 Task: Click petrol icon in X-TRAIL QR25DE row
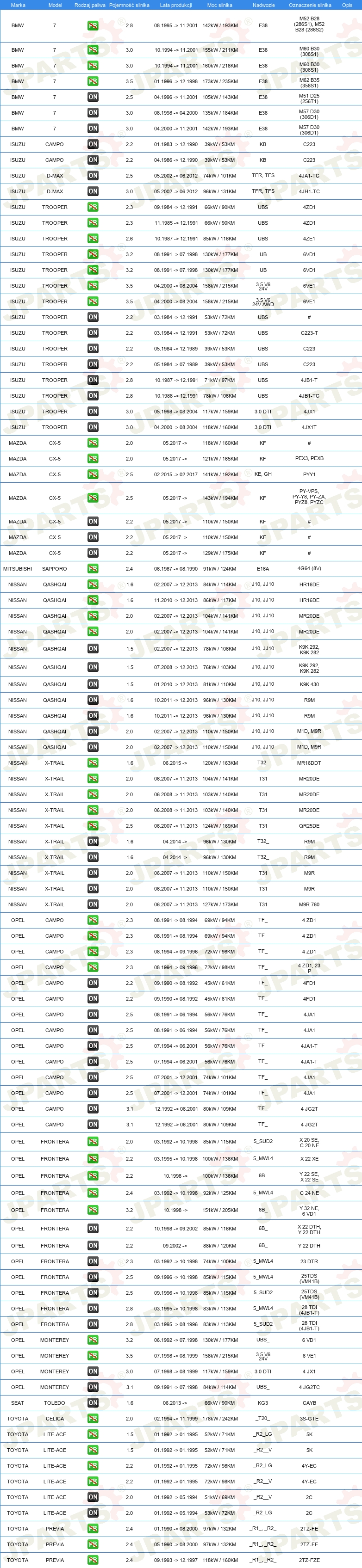pos(93,826)
